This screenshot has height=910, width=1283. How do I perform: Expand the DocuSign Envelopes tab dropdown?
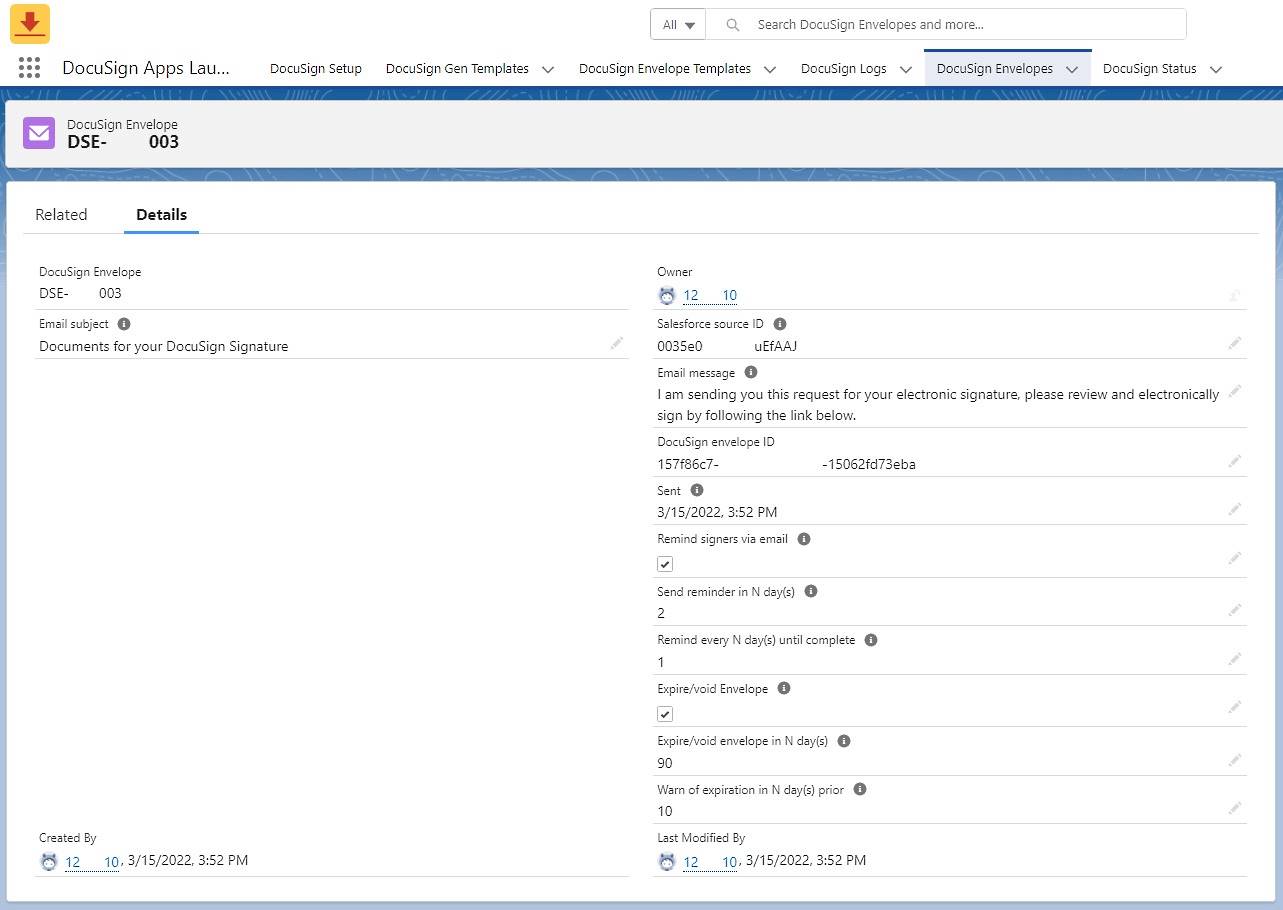(1071, 68)
